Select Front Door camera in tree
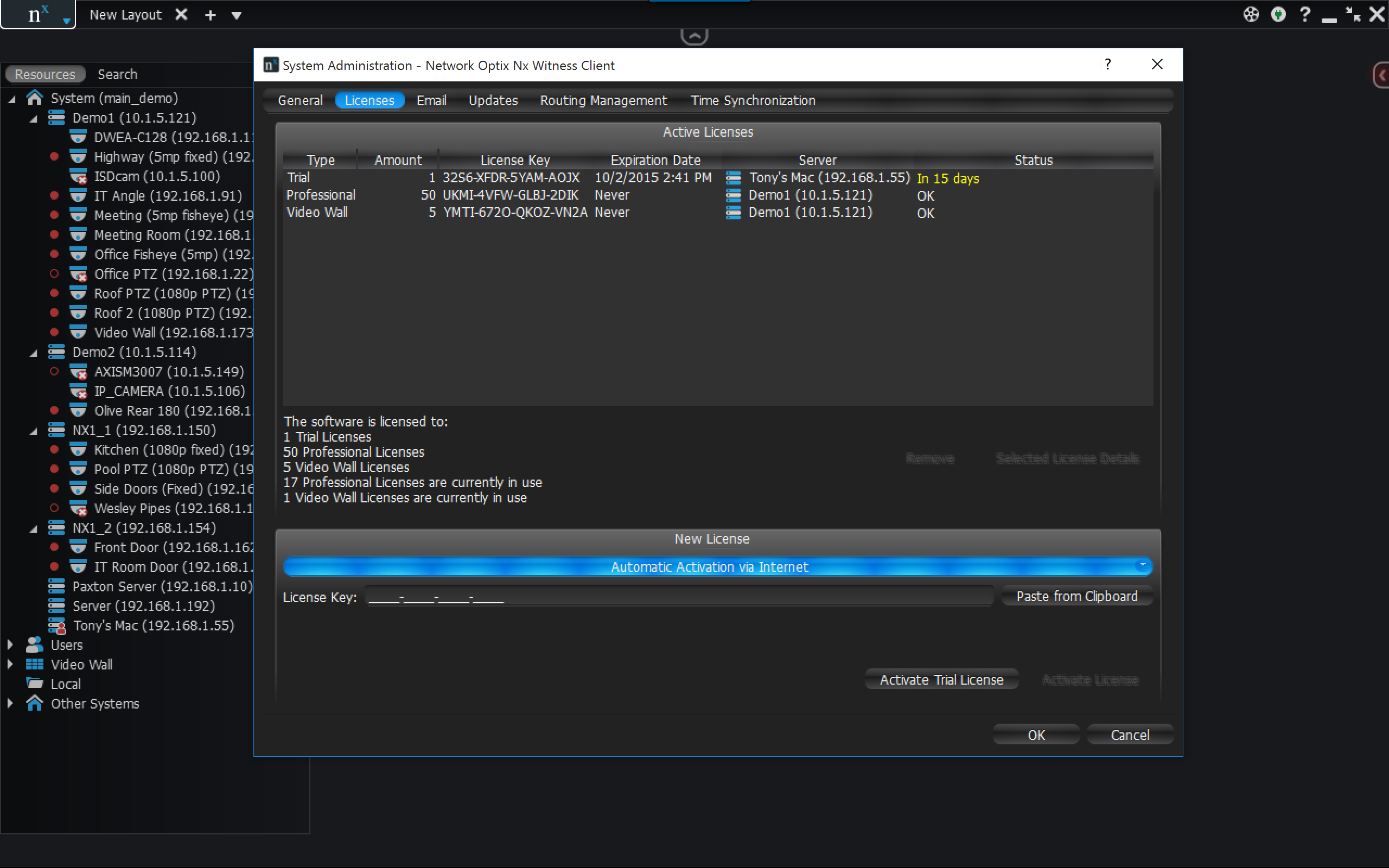 click(173, 547)
